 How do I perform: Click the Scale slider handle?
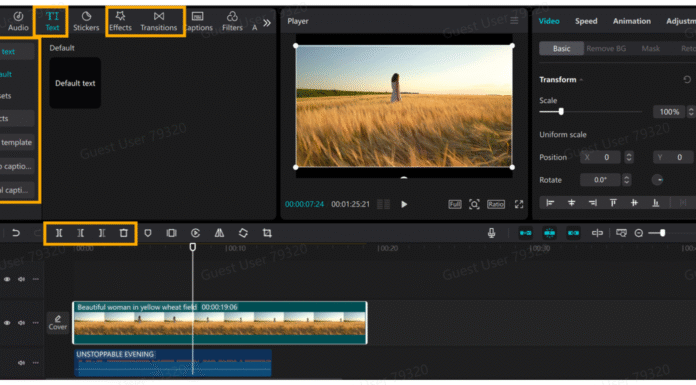pos(561,111)
